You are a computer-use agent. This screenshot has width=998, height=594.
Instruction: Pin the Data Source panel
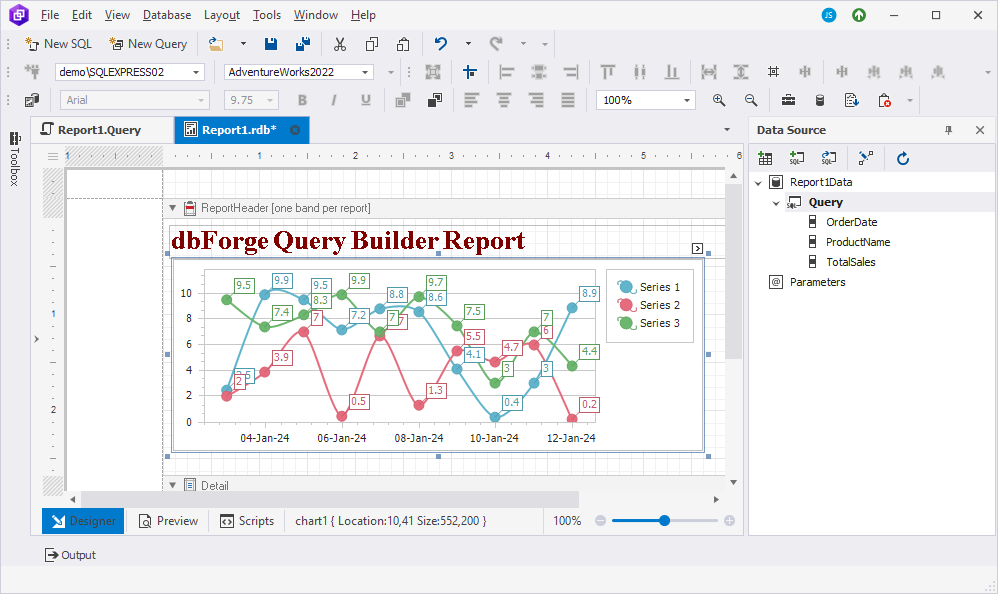click(948, 130)
